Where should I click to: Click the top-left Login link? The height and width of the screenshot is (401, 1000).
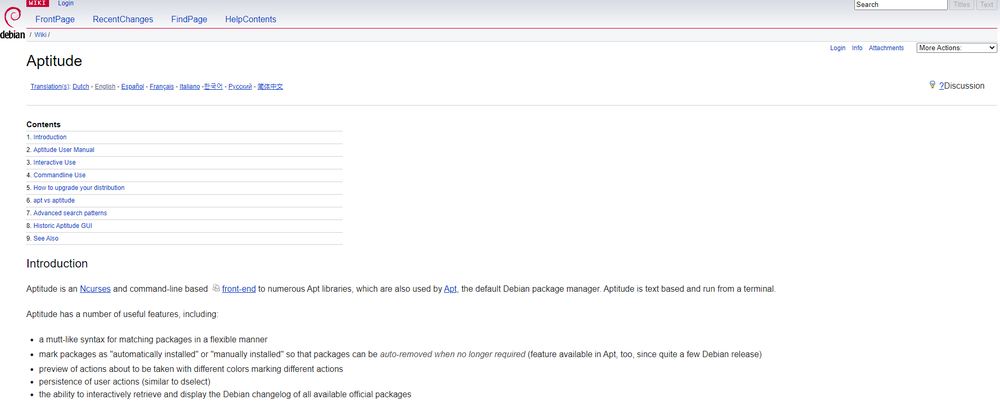coord(66,3)
